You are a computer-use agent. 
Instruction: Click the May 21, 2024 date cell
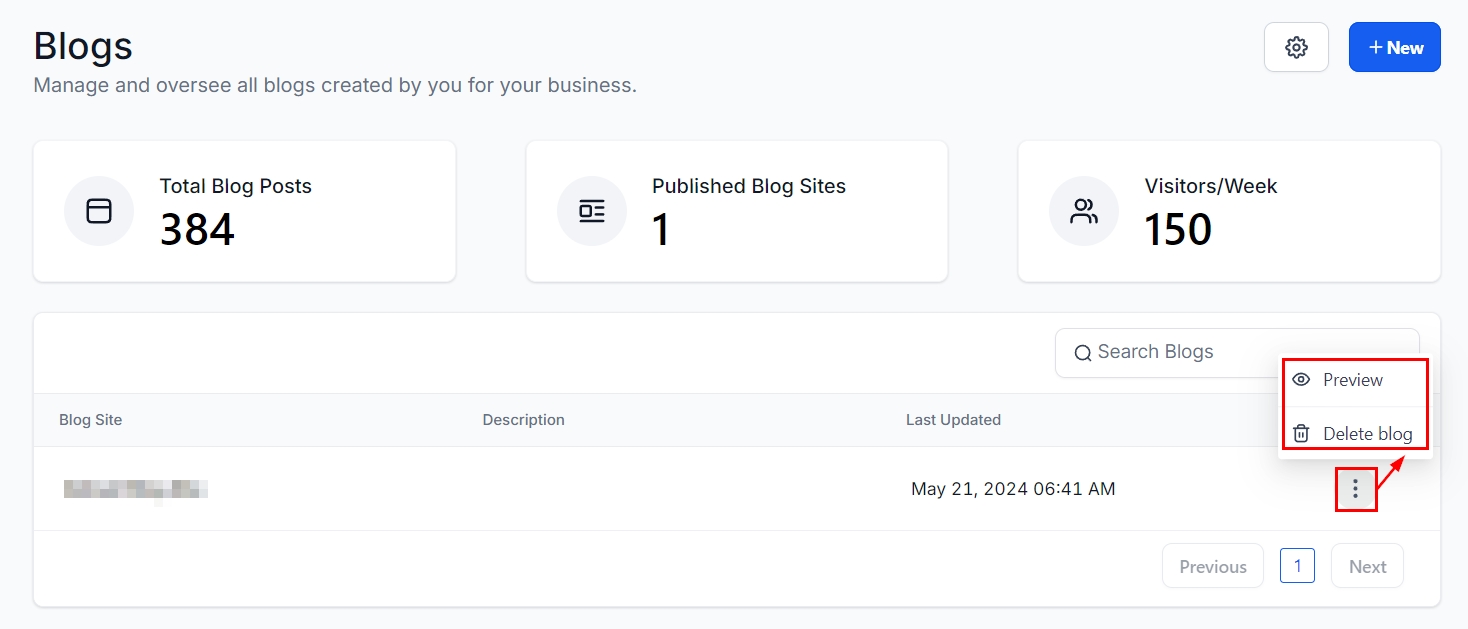pyautogui.click(x=1012, y=489)
